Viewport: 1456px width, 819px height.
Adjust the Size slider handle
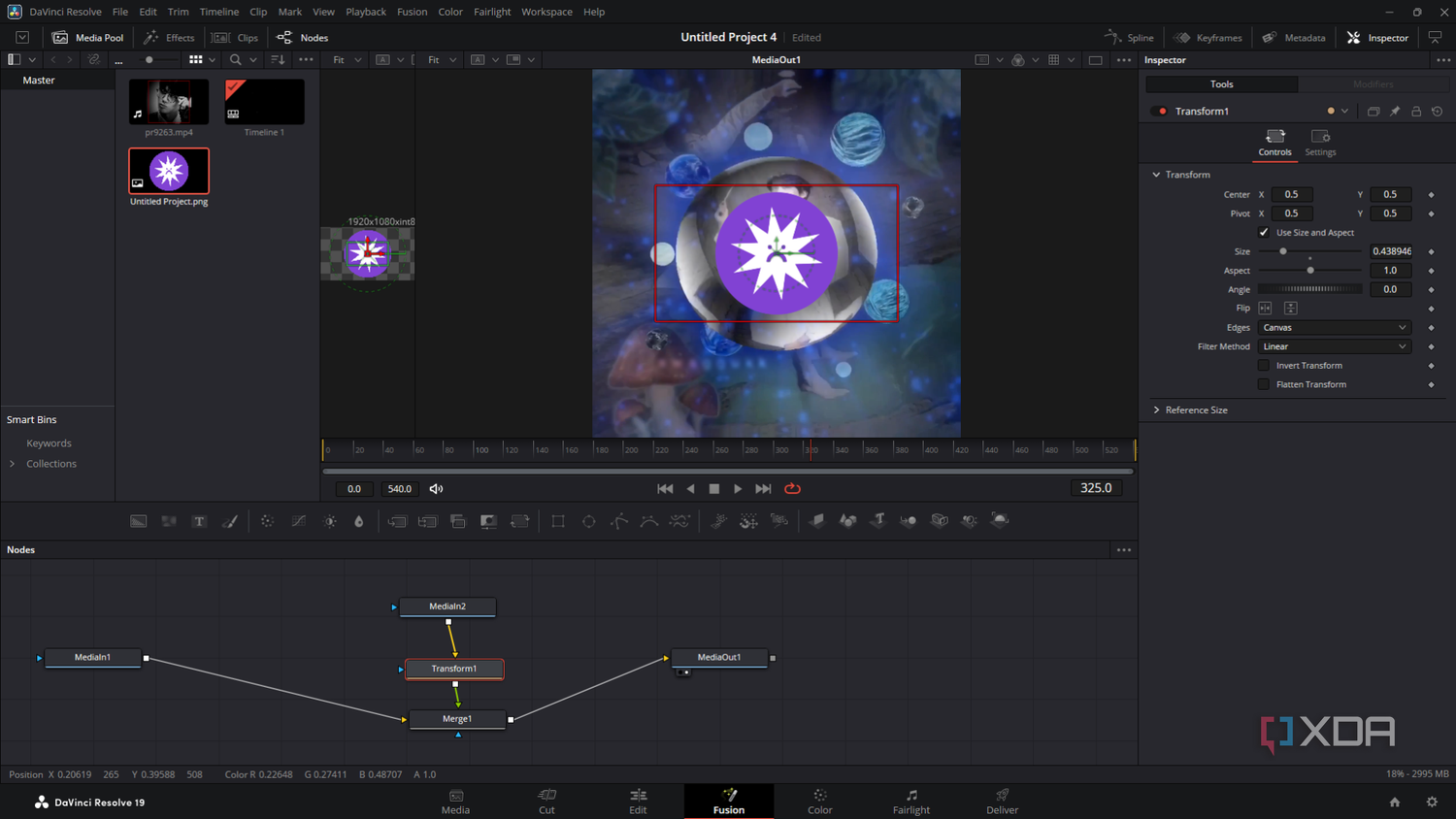(x=1283, y=251)
